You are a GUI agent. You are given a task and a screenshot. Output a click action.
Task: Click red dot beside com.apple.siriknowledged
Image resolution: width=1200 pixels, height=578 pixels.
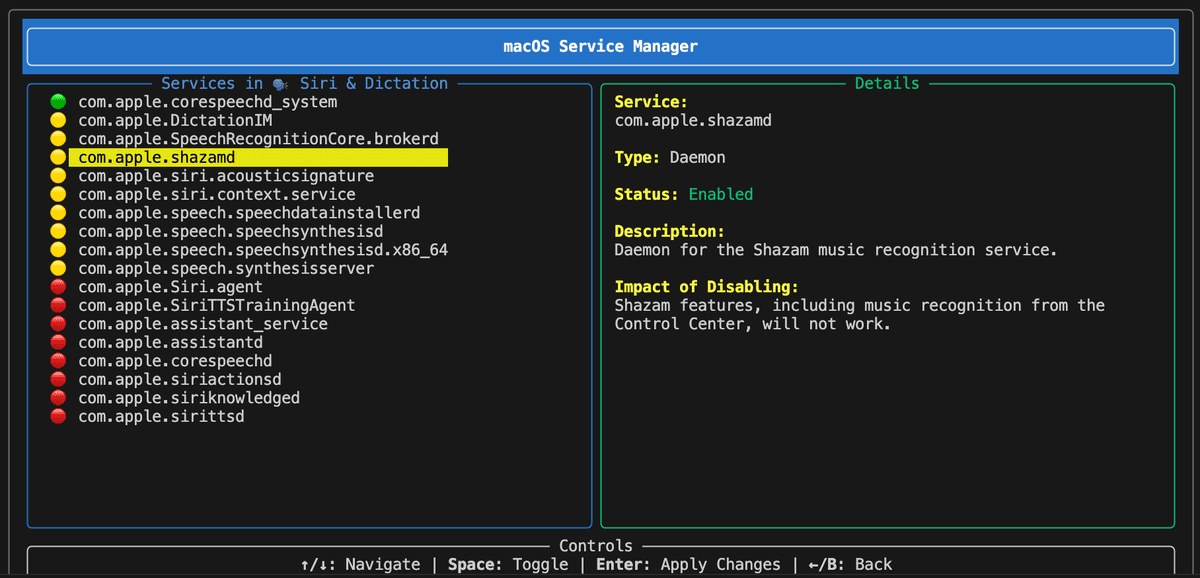(x=58, y=398)
